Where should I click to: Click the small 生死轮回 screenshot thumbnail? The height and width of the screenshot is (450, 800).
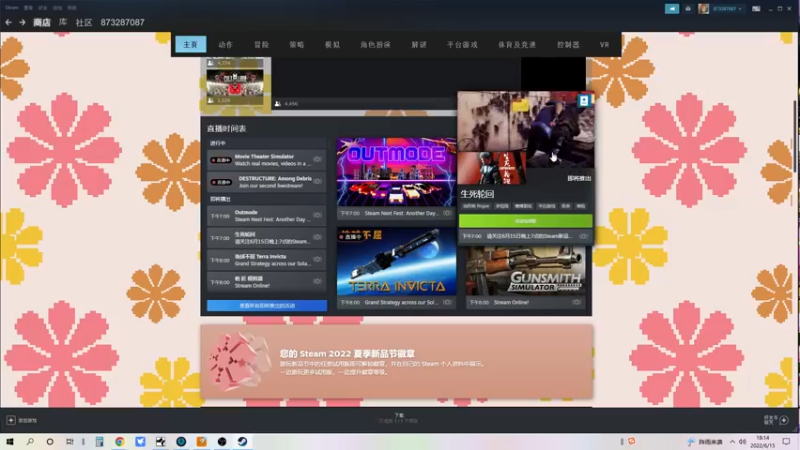(491, 168)
